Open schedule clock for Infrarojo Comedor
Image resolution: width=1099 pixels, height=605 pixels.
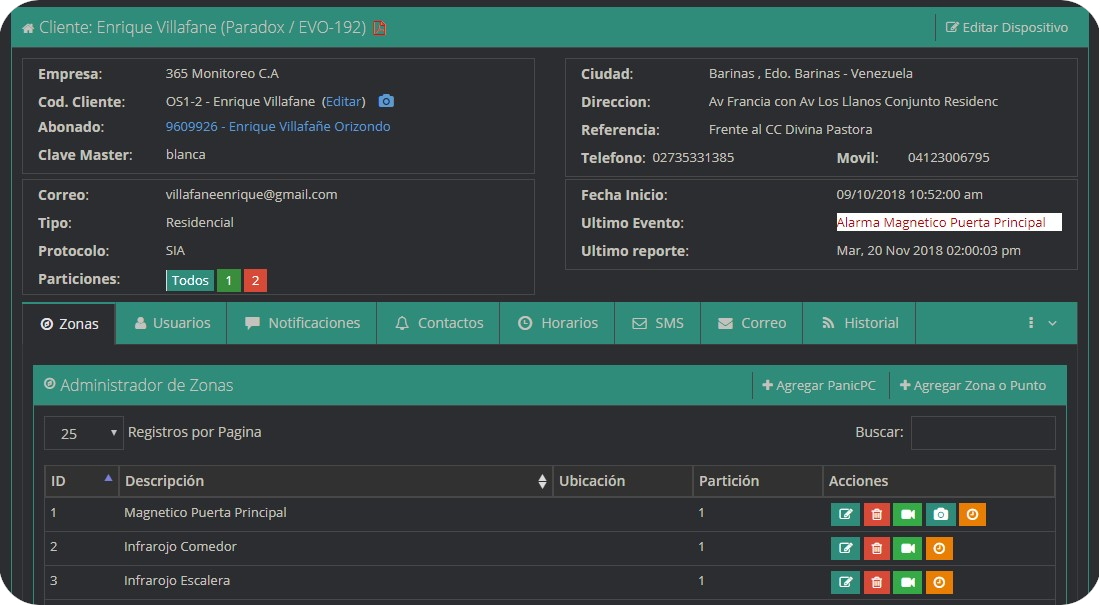(939, 548)
